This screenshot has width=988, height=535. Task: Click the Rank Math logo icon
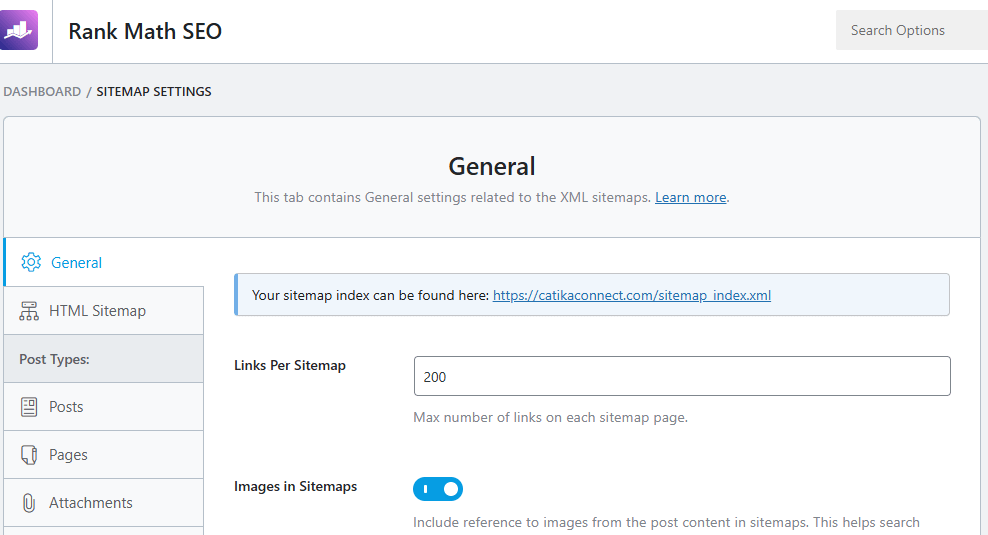(19, 30)
